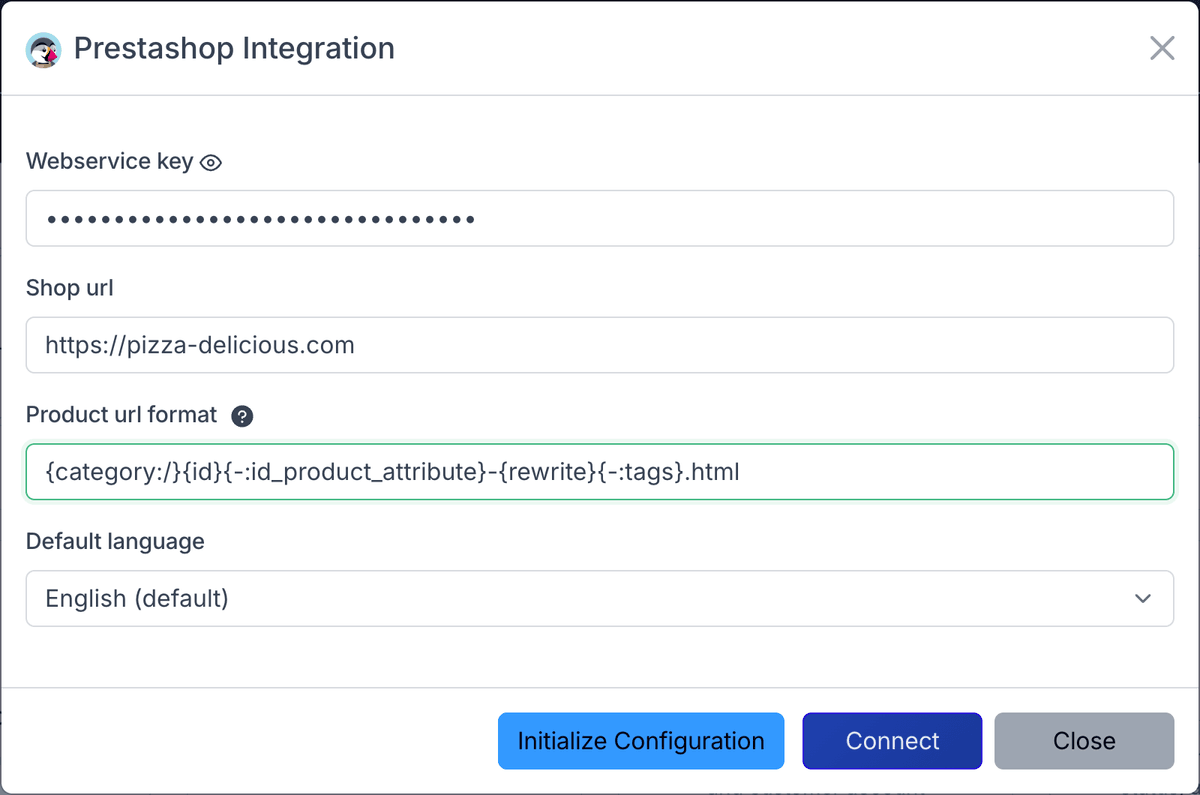The image size is (1200, 795).
Task: Reveal the hidden webservice key characters
Action: point(210,161)
